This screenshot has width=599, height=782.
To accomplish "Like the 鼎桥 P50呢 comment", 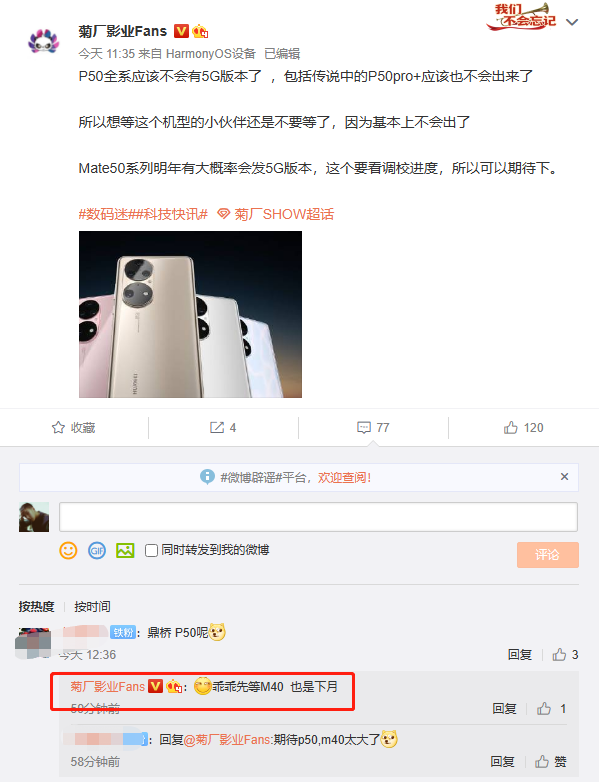I will click(x=565, y=654).
